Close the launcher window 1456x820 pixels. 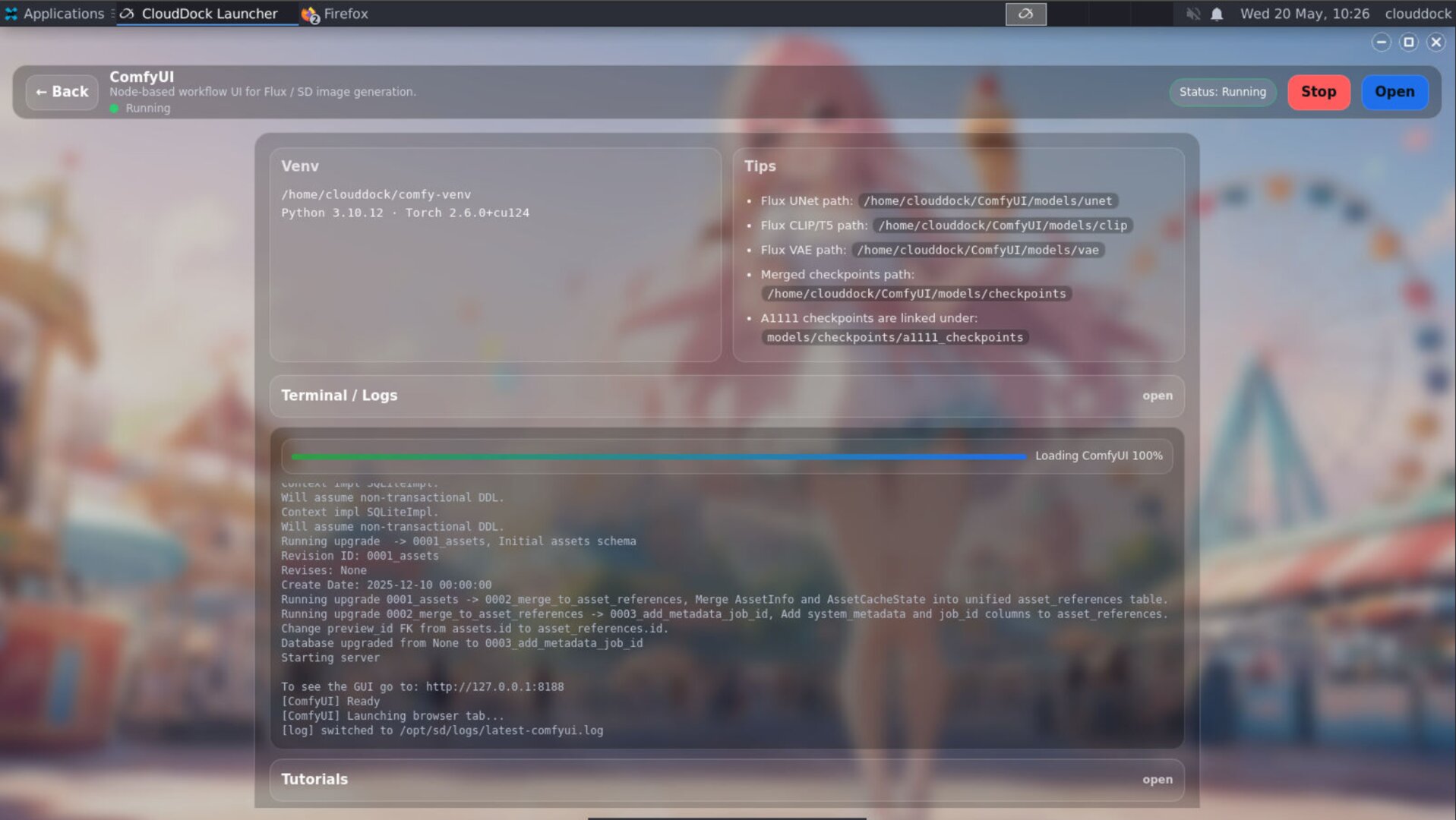(1435, 43)
